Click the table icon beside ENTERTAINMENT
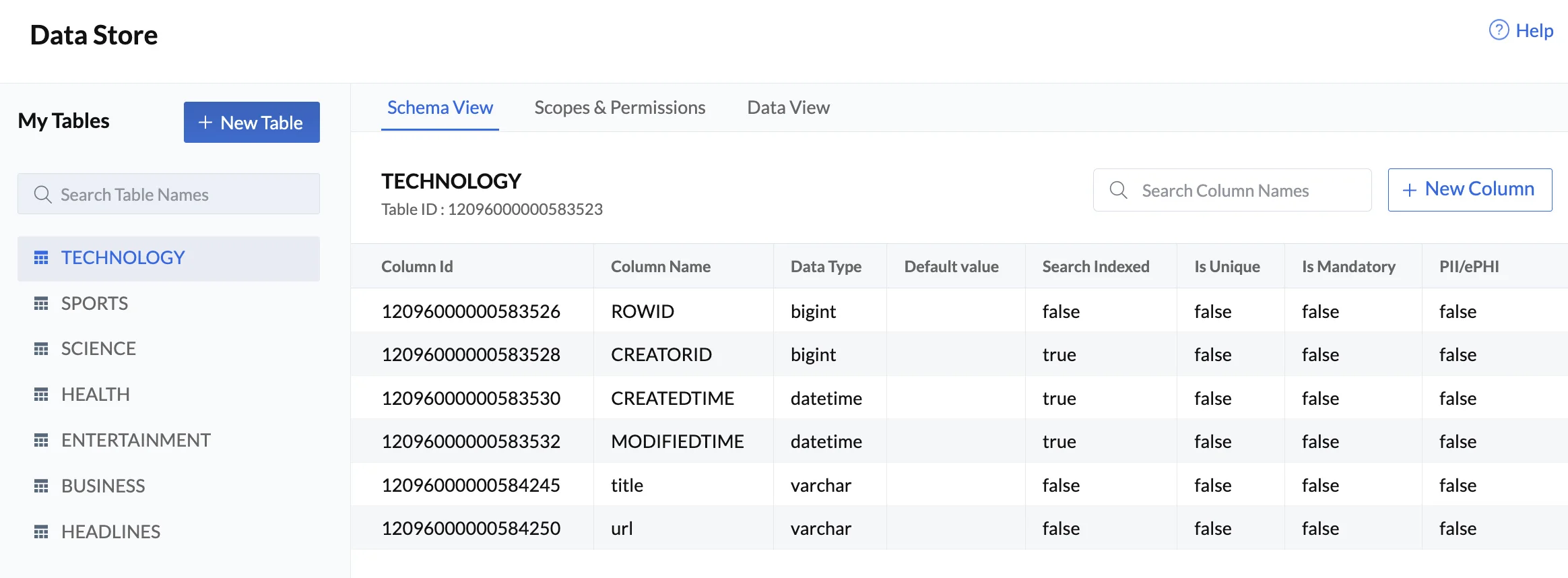 coord(41,441)
